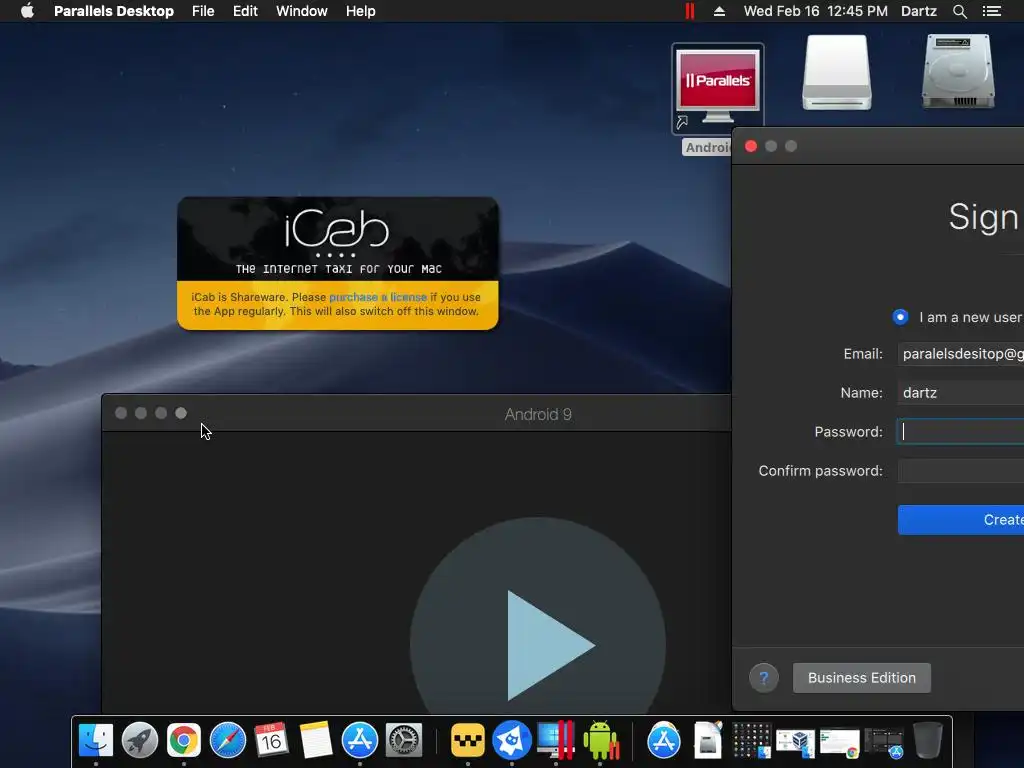The image size is (1024, 768).
Task: Click the eject icon in menu bar
Action: 719,11
